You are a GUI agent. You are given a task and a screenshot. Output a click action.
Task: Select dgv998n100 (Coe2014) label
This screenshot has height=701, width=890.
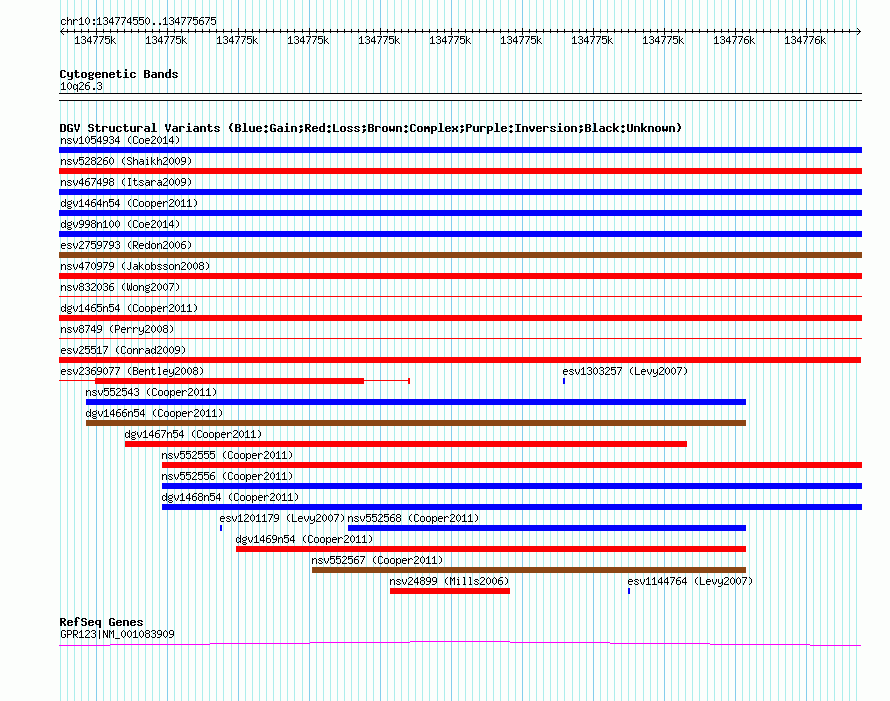[x=120, y=224]
